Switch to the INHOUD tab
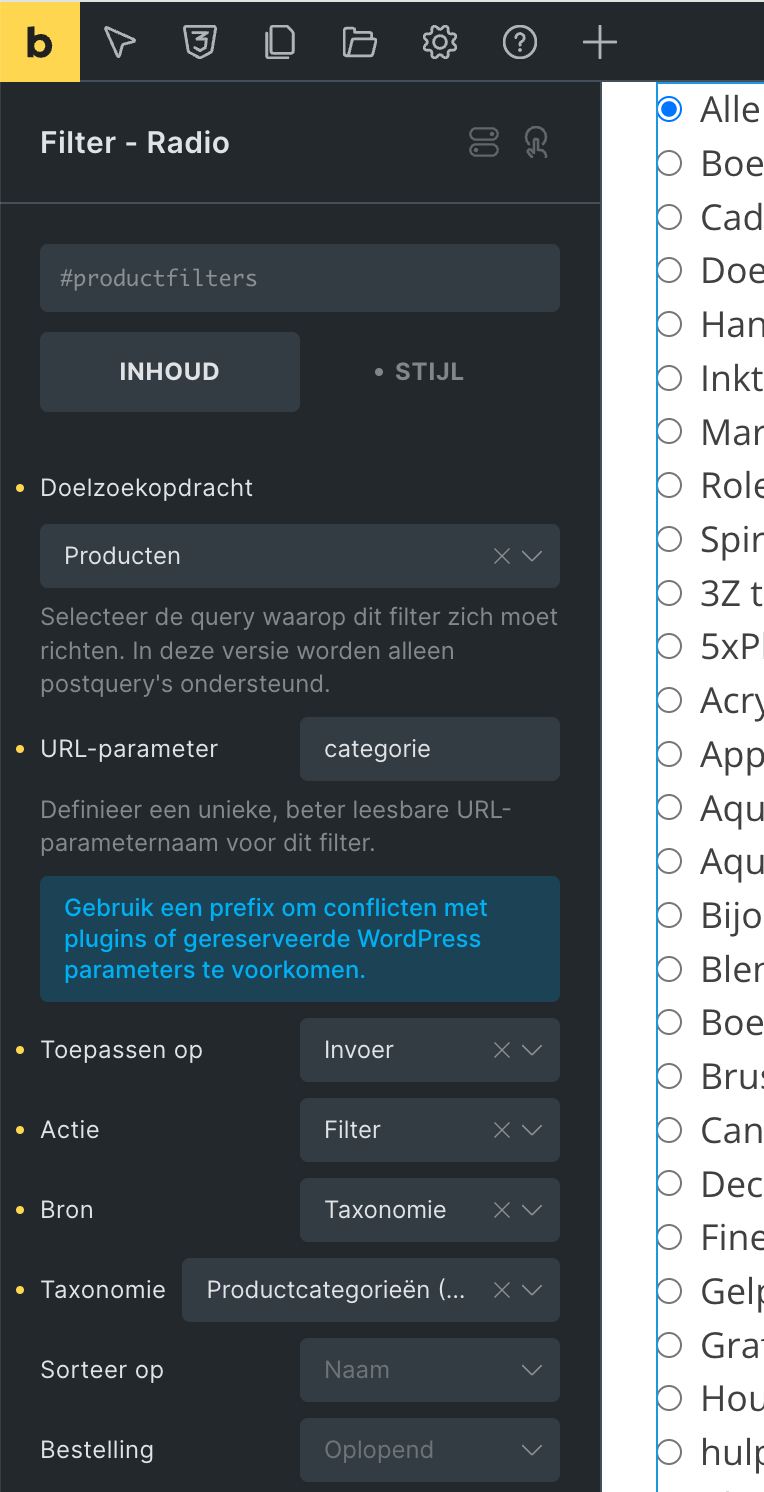 (x=170, y=372)
